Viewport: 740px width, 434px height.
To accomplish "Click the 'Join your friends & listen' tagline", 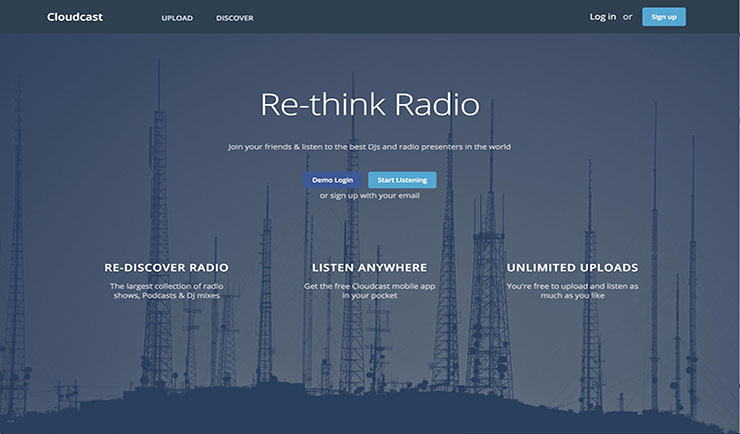I will [x=369, y=147].
